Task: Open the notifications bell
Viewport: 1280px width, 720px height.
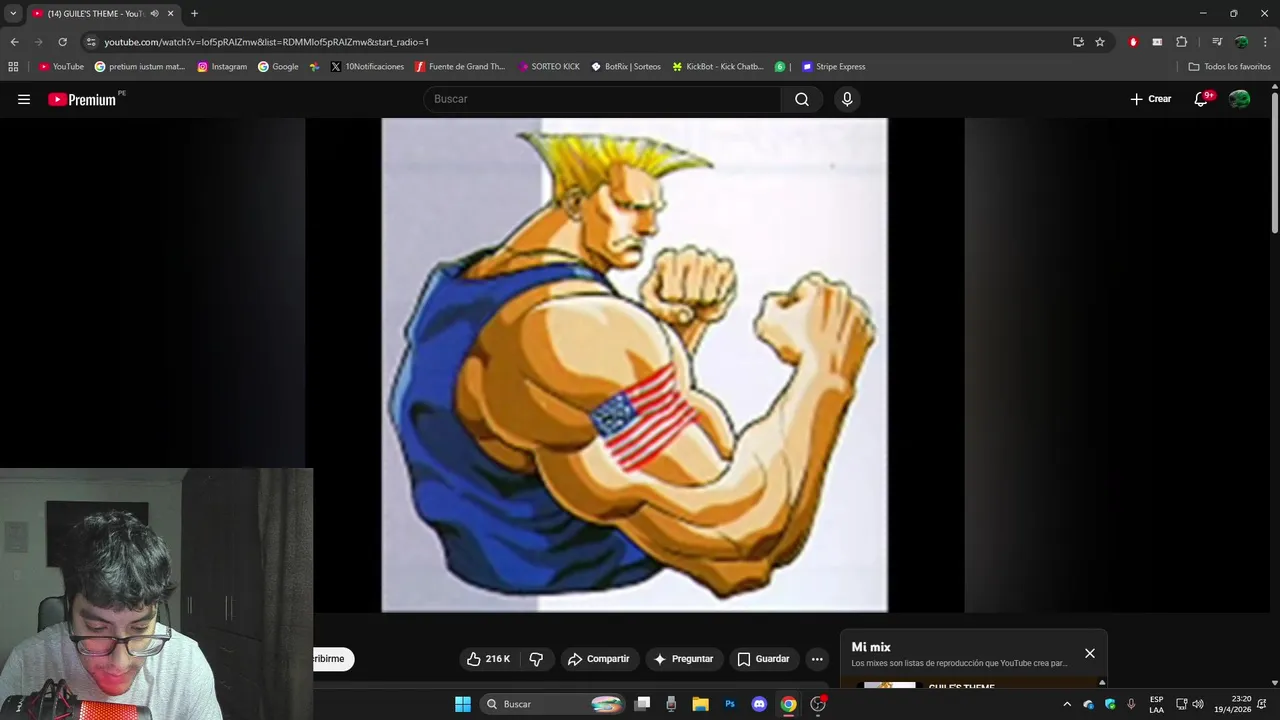Action: [x=1202, y=99]
